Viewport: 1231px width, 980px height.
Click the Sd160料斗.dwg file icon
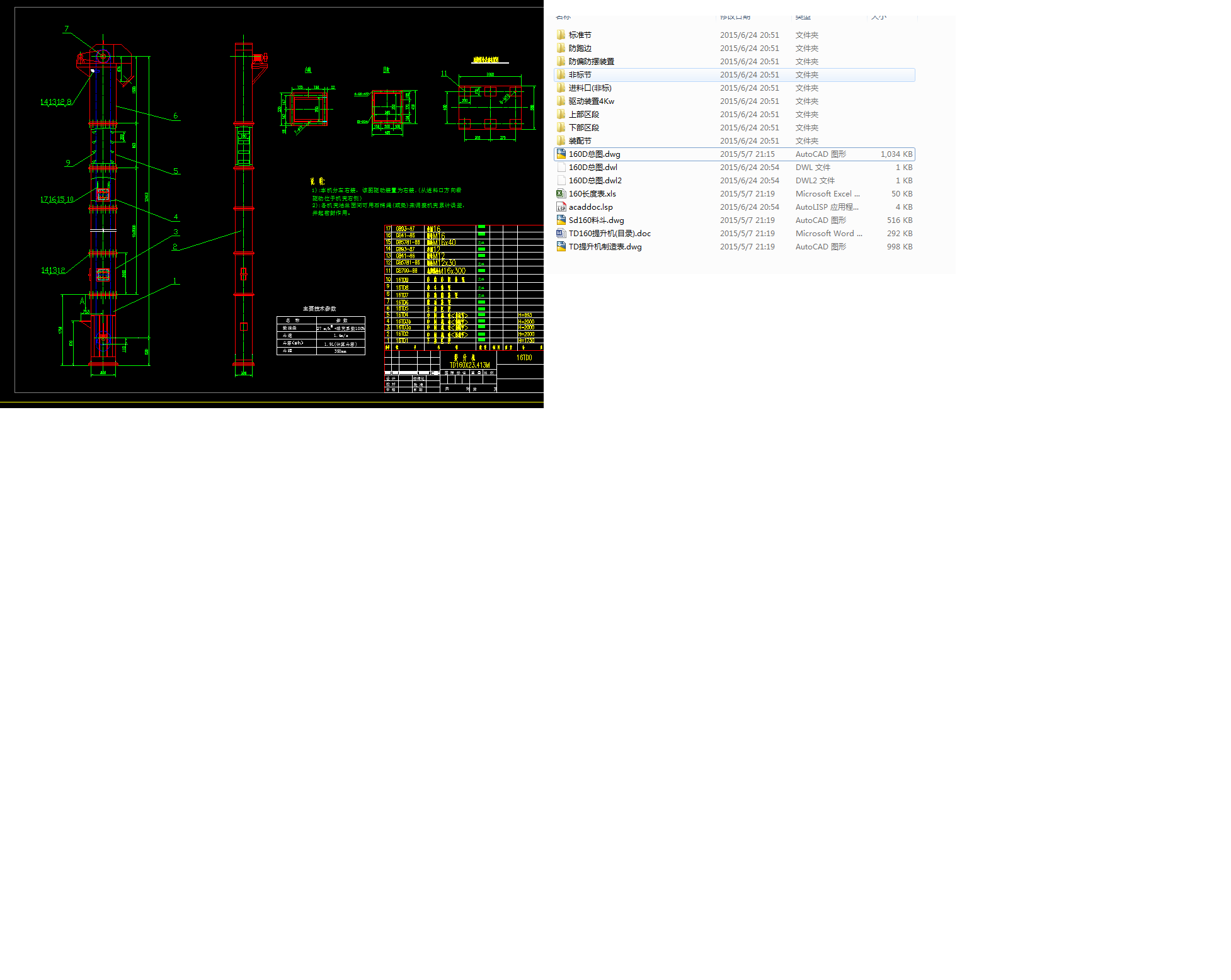(x=561, y=220)
